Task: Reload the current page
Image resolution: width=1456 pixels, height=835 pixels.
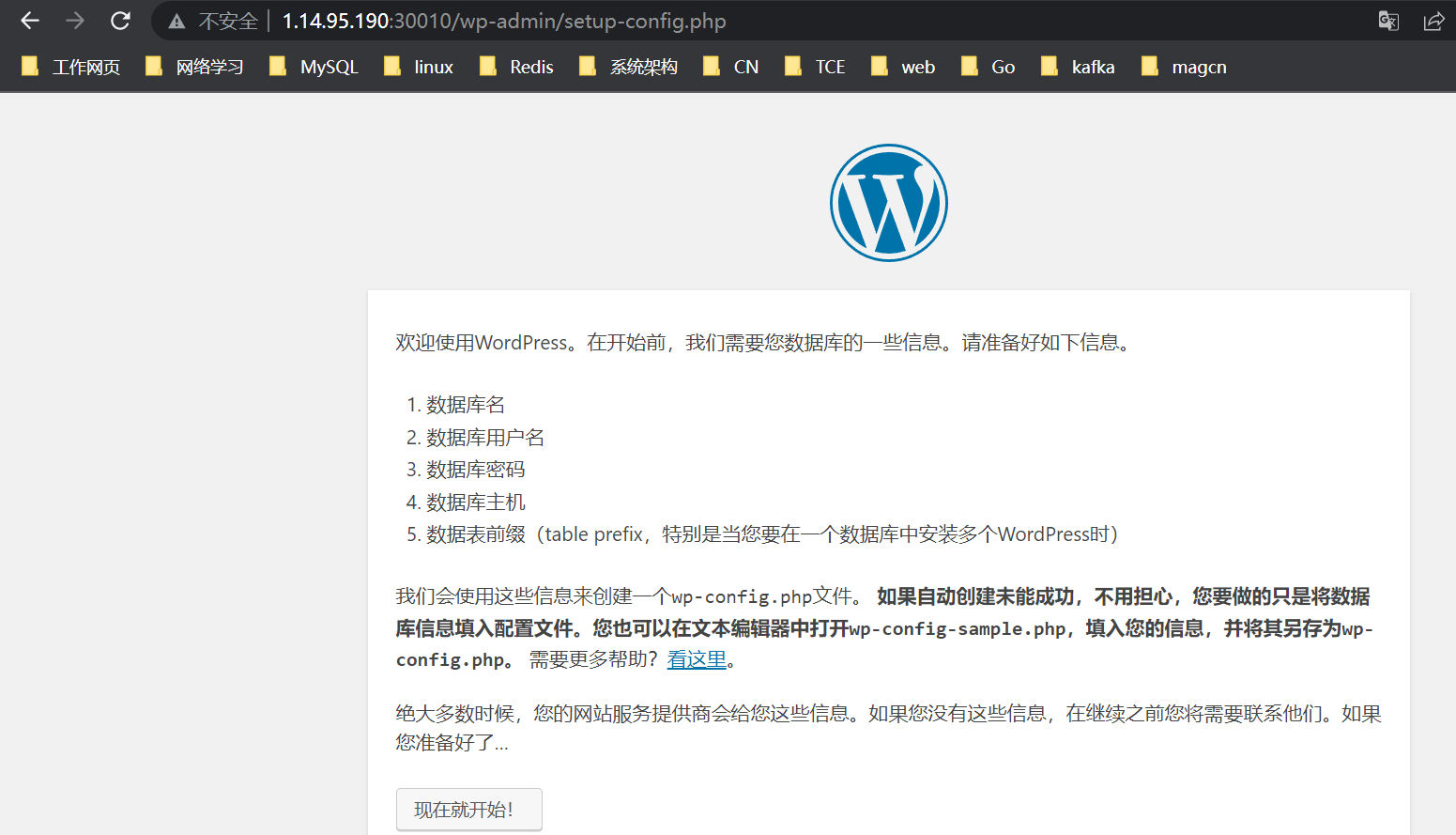Action: click(120, 21)
